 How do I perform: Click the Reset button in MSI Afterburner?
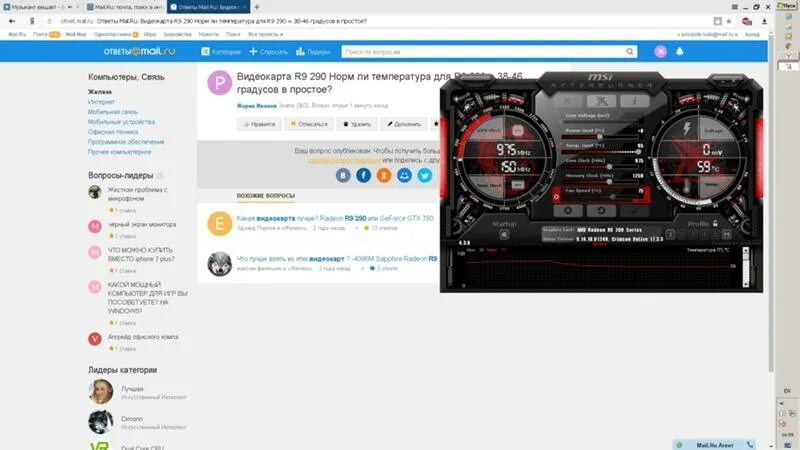601,210
